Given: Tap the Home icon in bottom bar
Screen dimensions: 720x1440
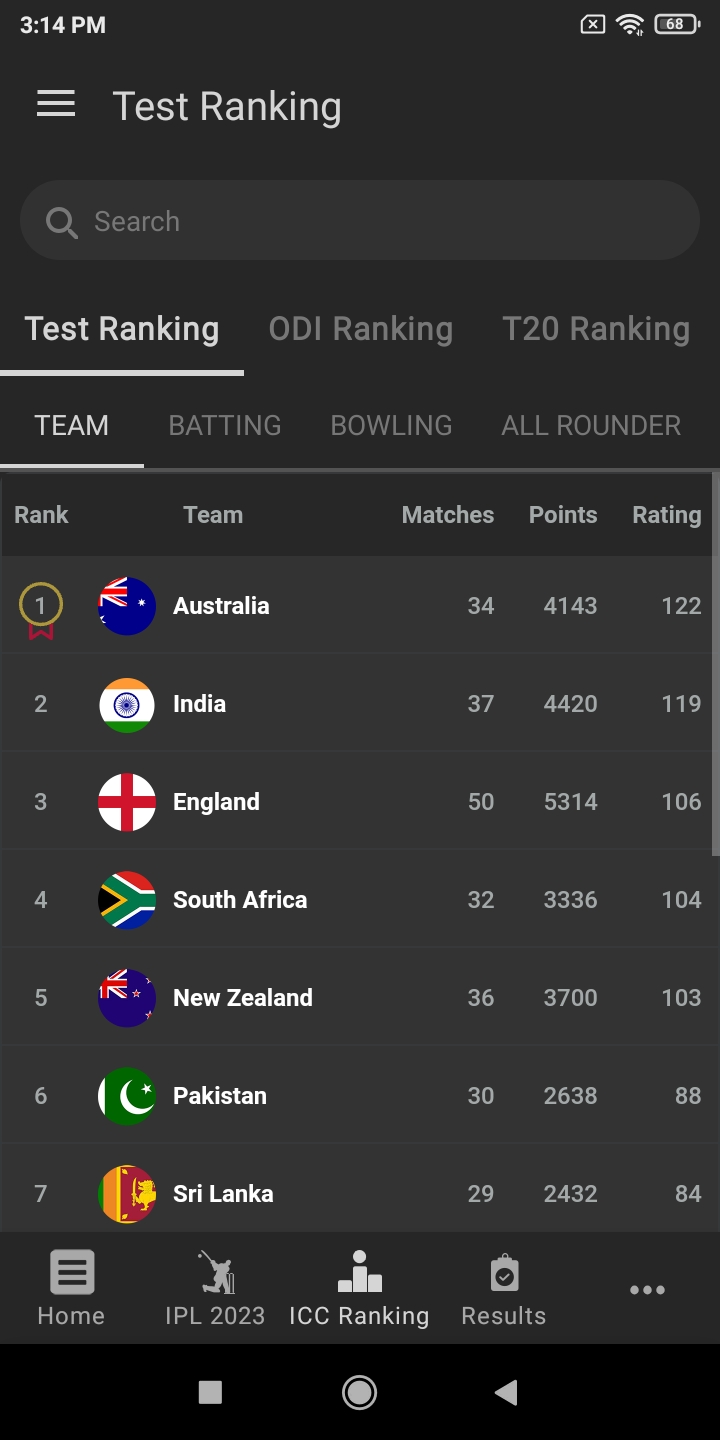Looking at the screenshot, I should [x=71, y=1273].
